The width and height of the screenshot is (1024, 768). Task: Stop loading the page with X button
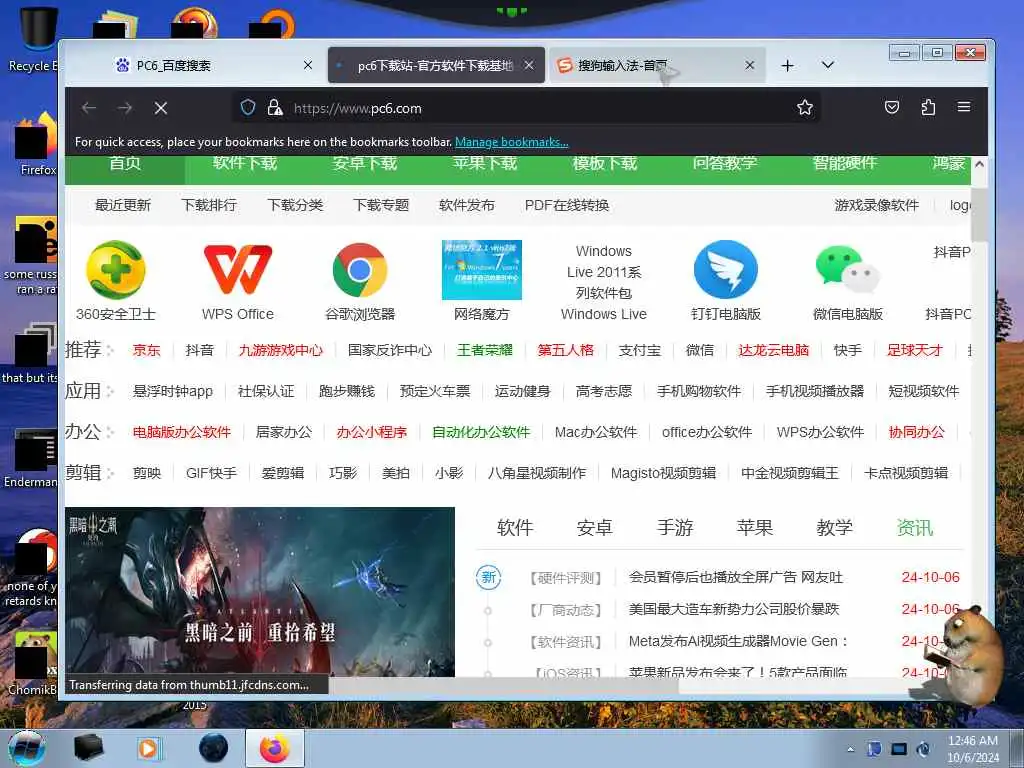click(161, 108)
